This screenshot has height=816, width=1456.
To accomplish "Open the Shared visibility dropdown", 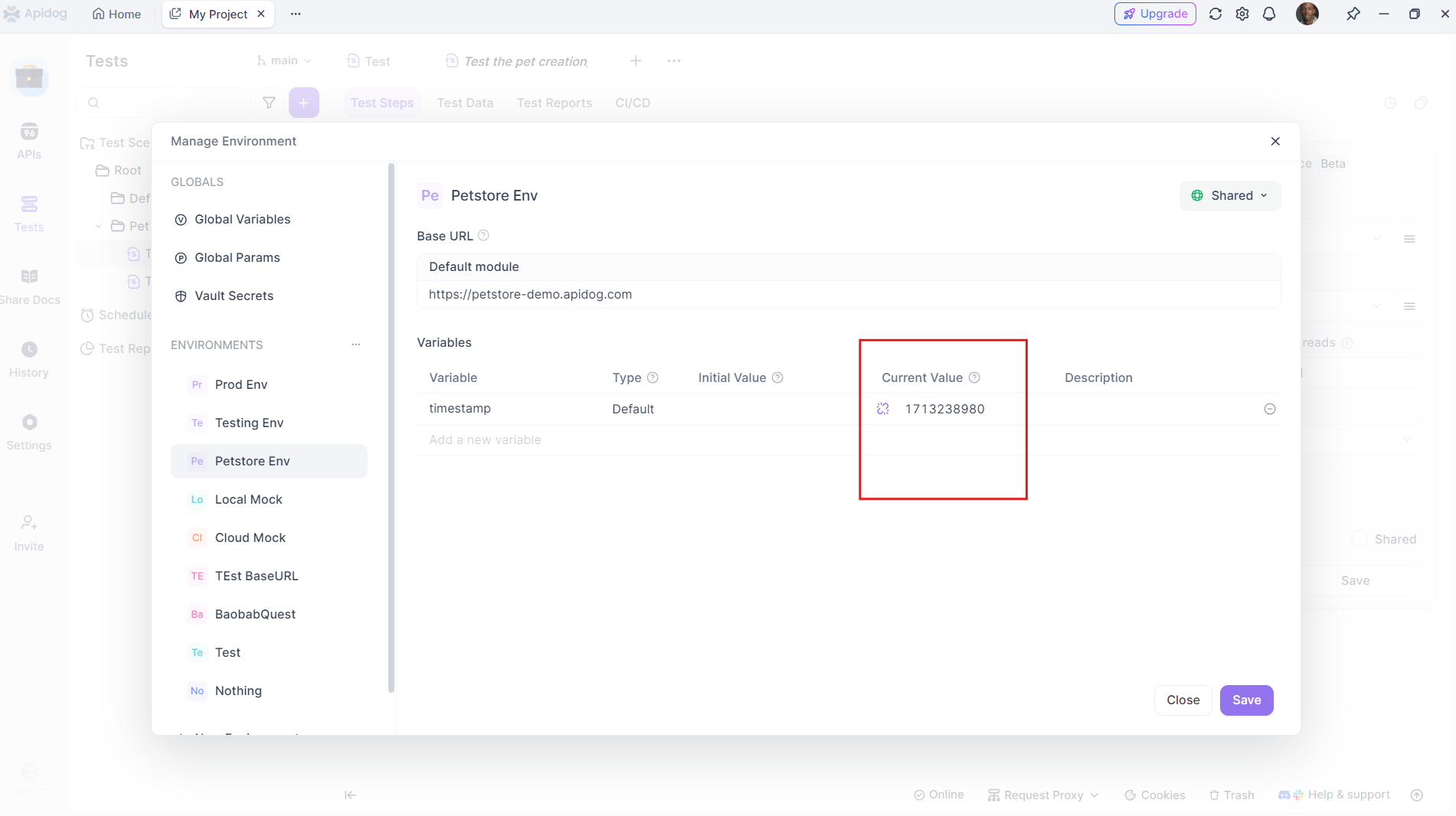I will pyautogui.click(x=1229, y=196).
